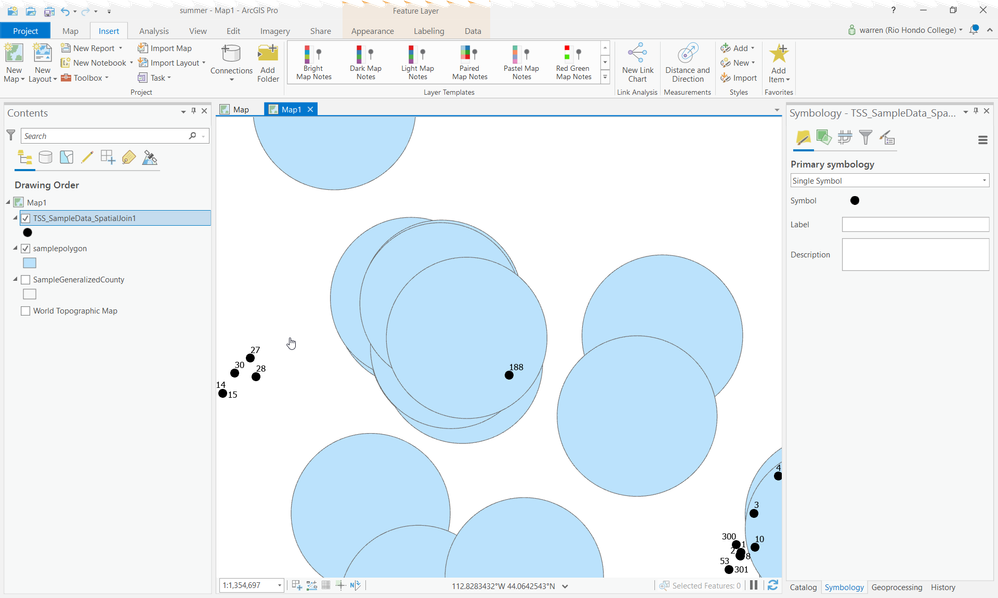This screenshot has height=598, width=998.
Task: Switch to List By Snapping
Action: coord(108,158)
